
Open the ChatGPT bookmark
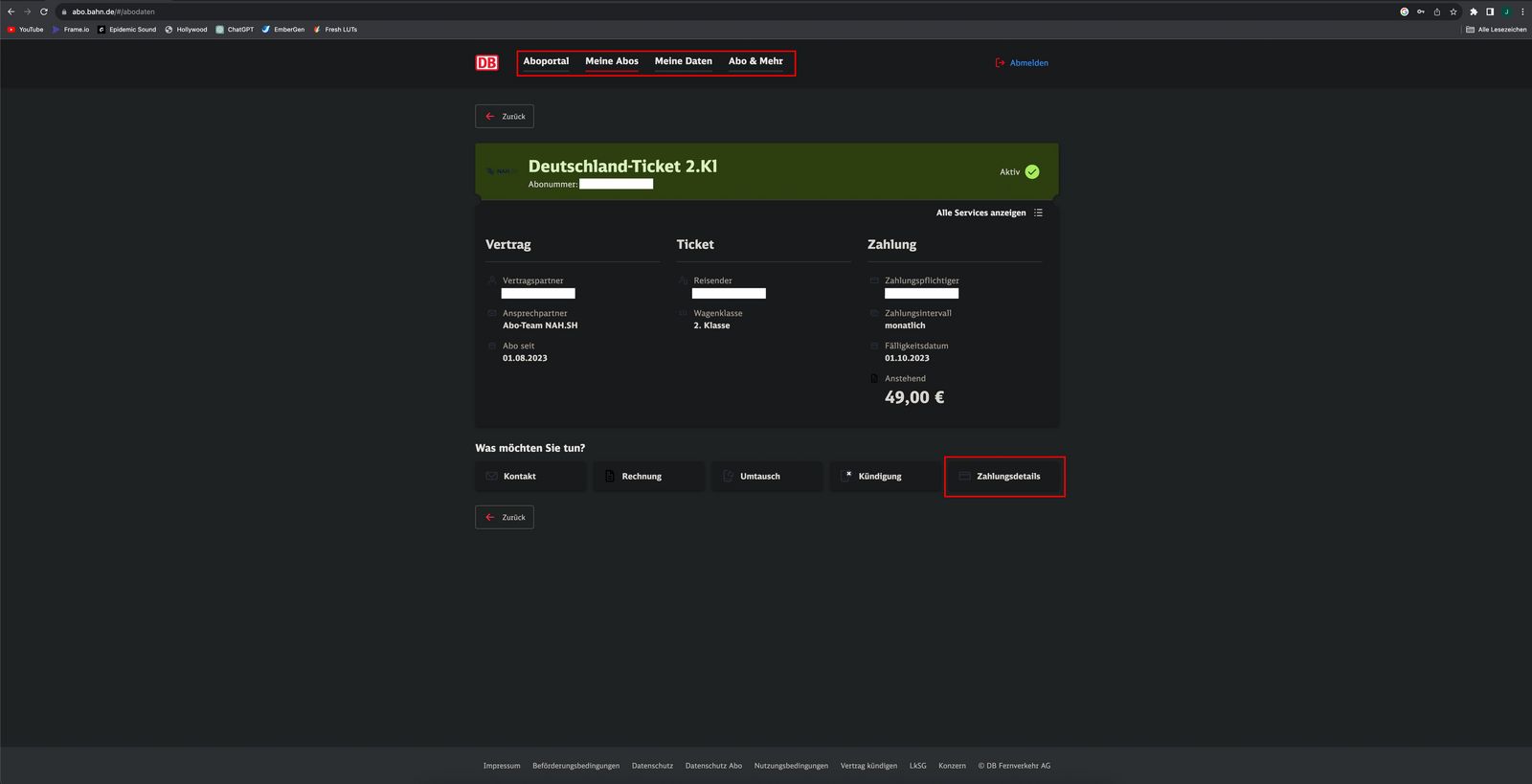pos(235,30)
